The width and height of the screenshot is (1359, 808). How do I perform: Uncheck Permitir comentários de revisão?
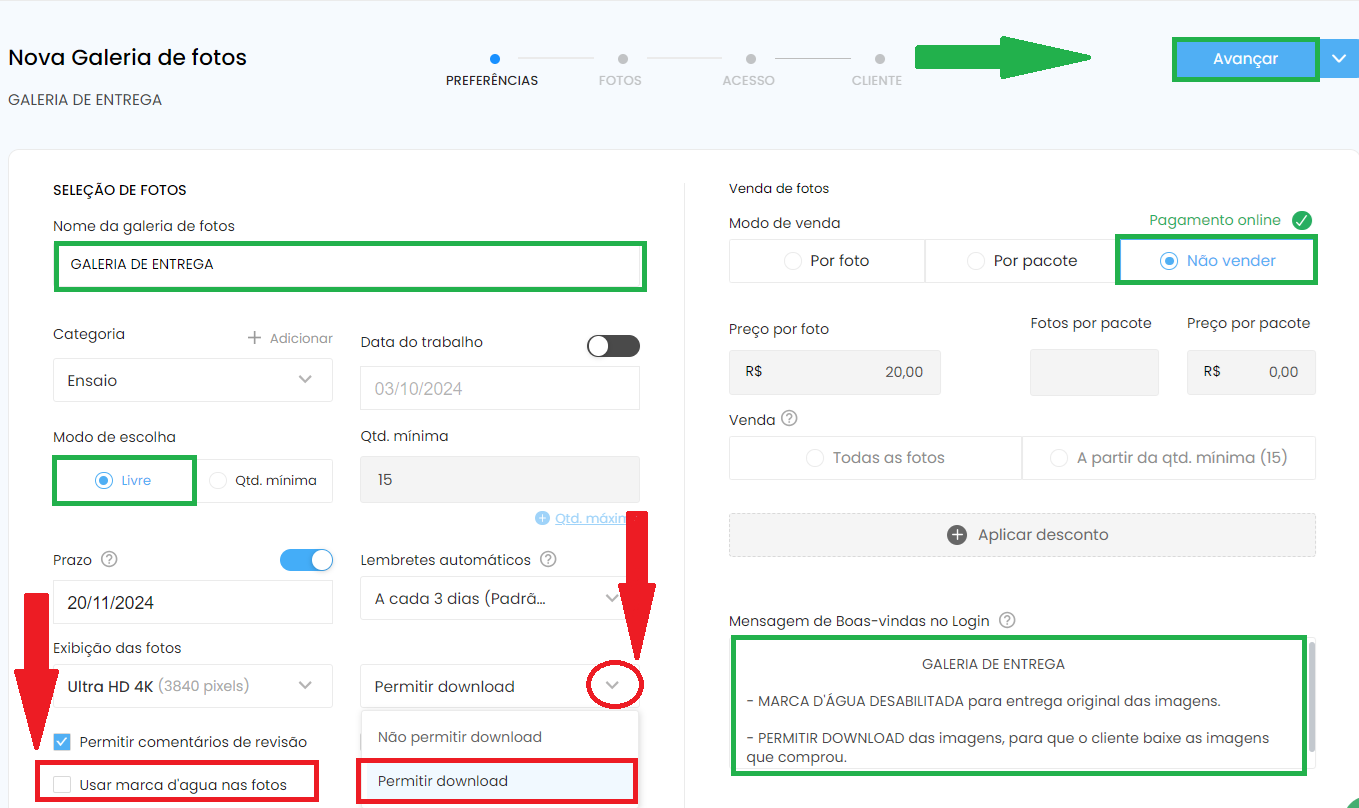point(62,742)
